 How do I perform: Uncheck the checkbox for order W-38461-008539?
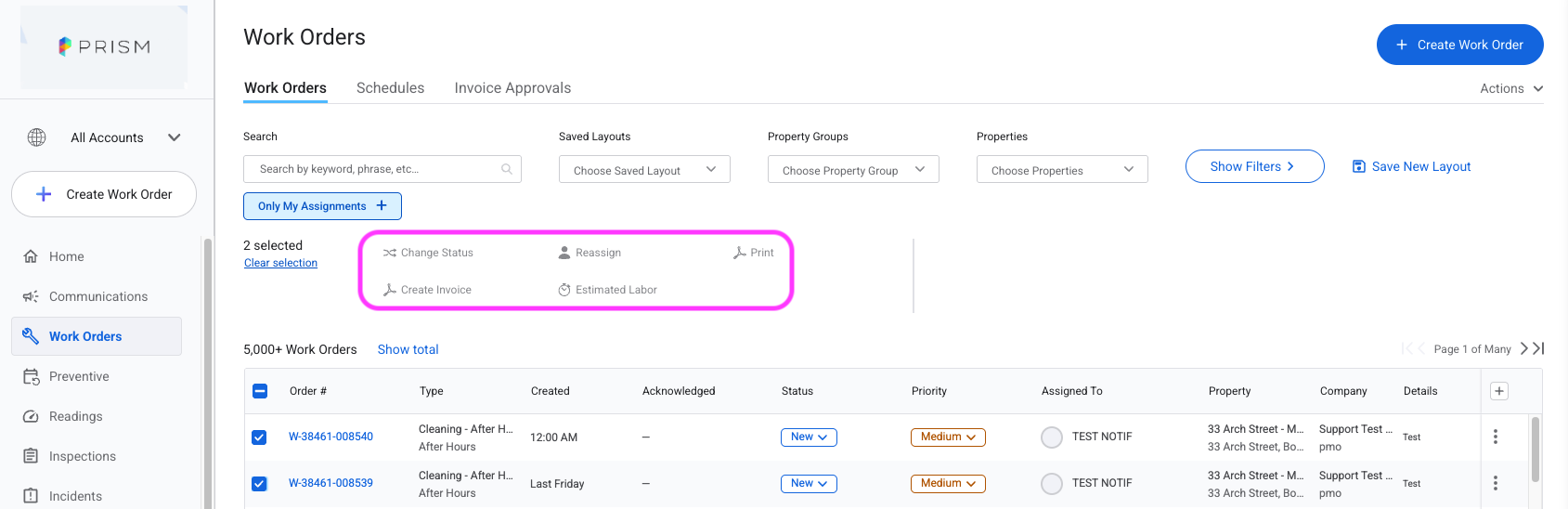point(259,484)
